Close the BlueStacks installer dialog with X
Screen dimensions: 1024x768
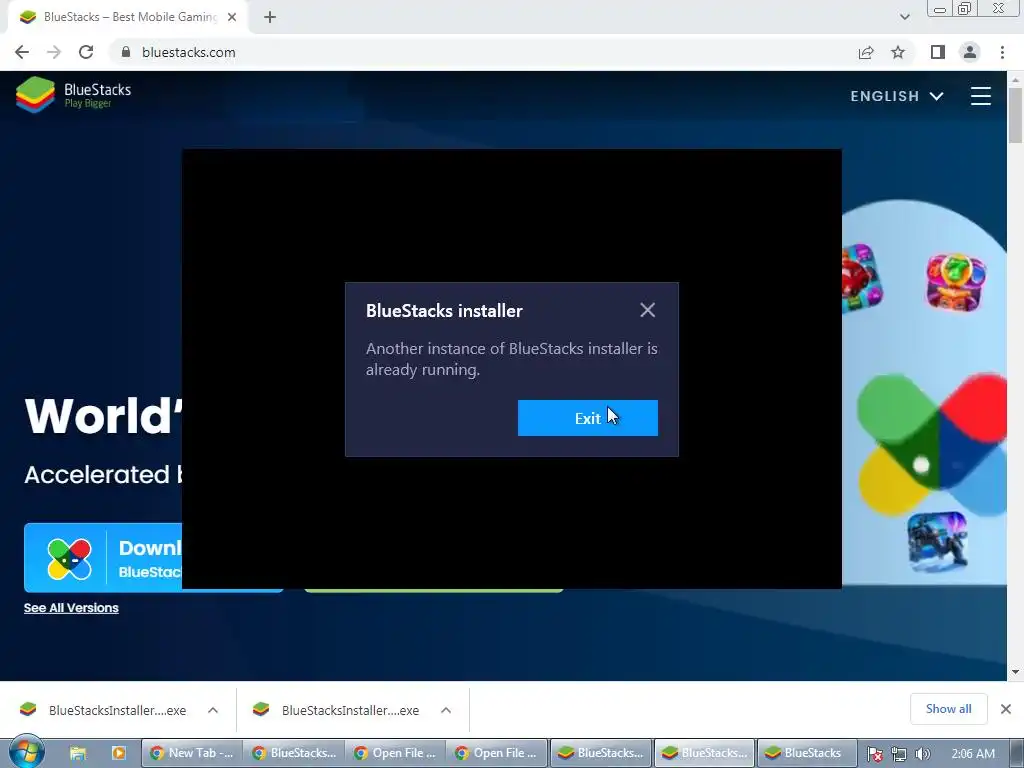[x=647, y=310]
